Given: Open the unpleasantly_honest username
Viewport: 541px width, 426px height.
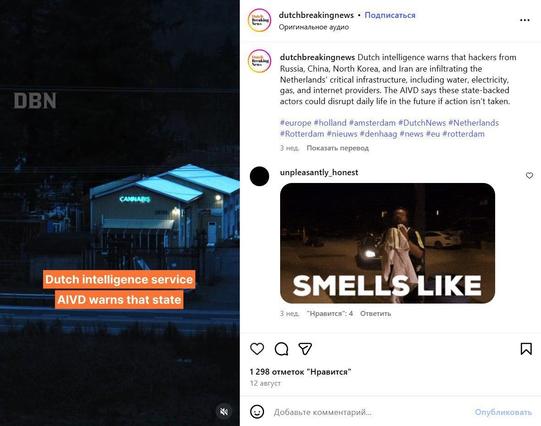Looking at the screenshot, I should 319,172.
